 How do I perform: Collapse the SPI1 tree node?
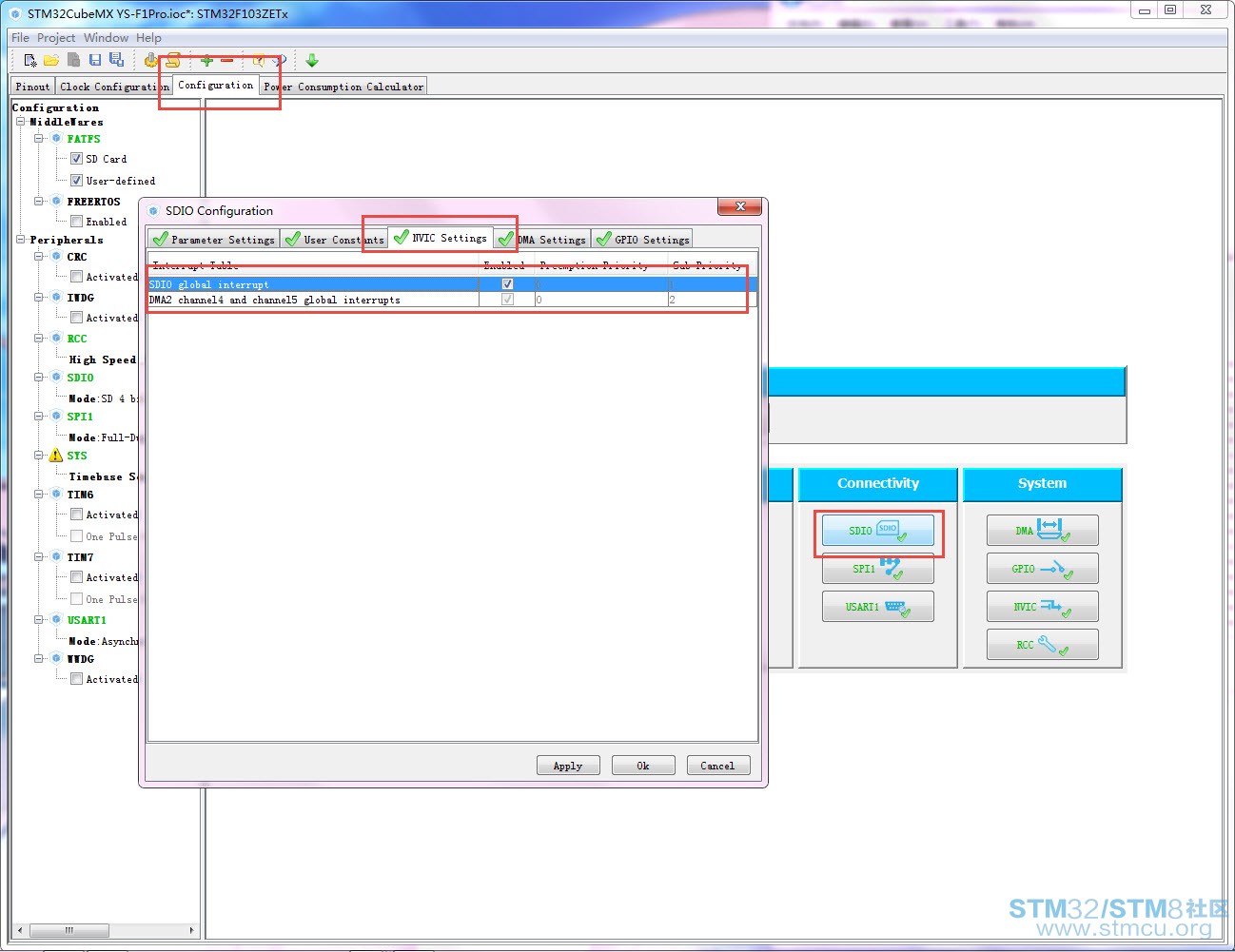[x=39, y=417]
